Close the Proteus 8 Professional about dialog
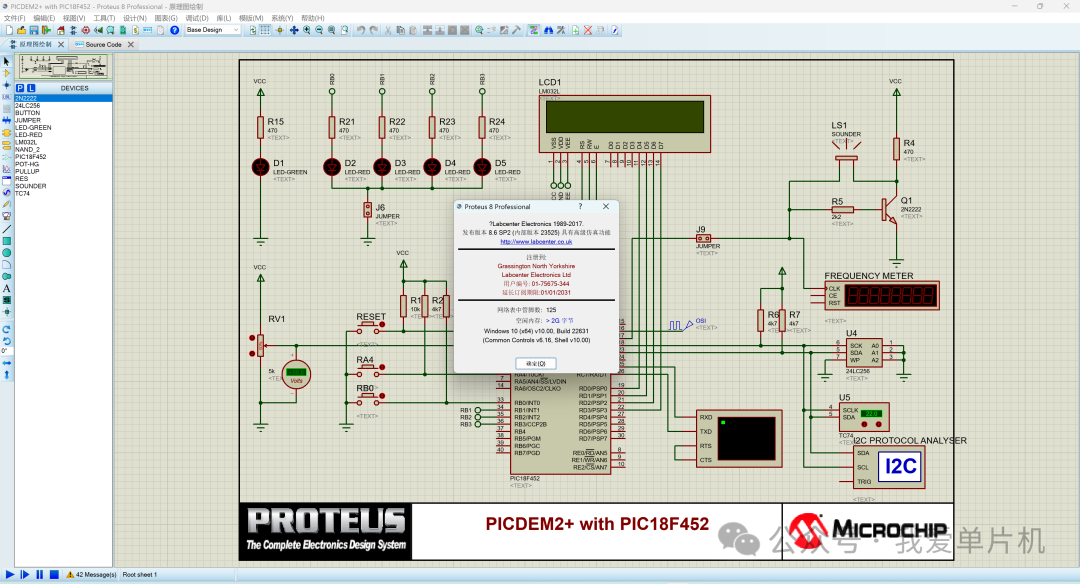The height and width of the screenshot is (584, 1080). click(605, 206)
